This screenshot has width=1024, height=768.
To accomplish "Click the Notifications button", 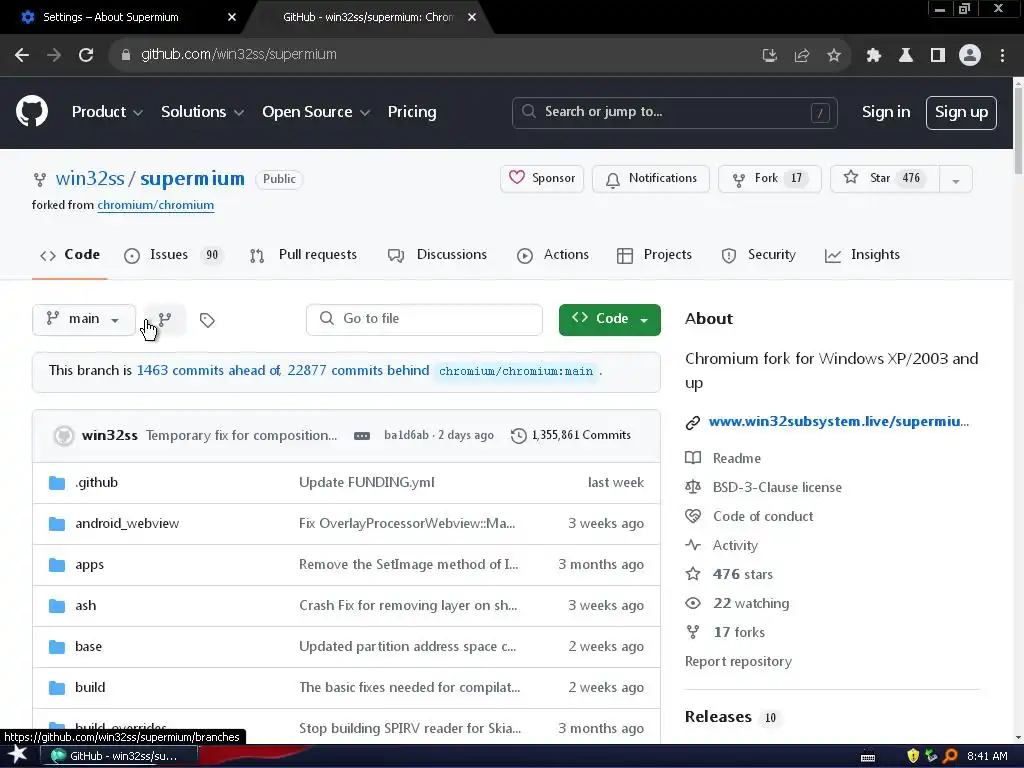I will (650, 178).
